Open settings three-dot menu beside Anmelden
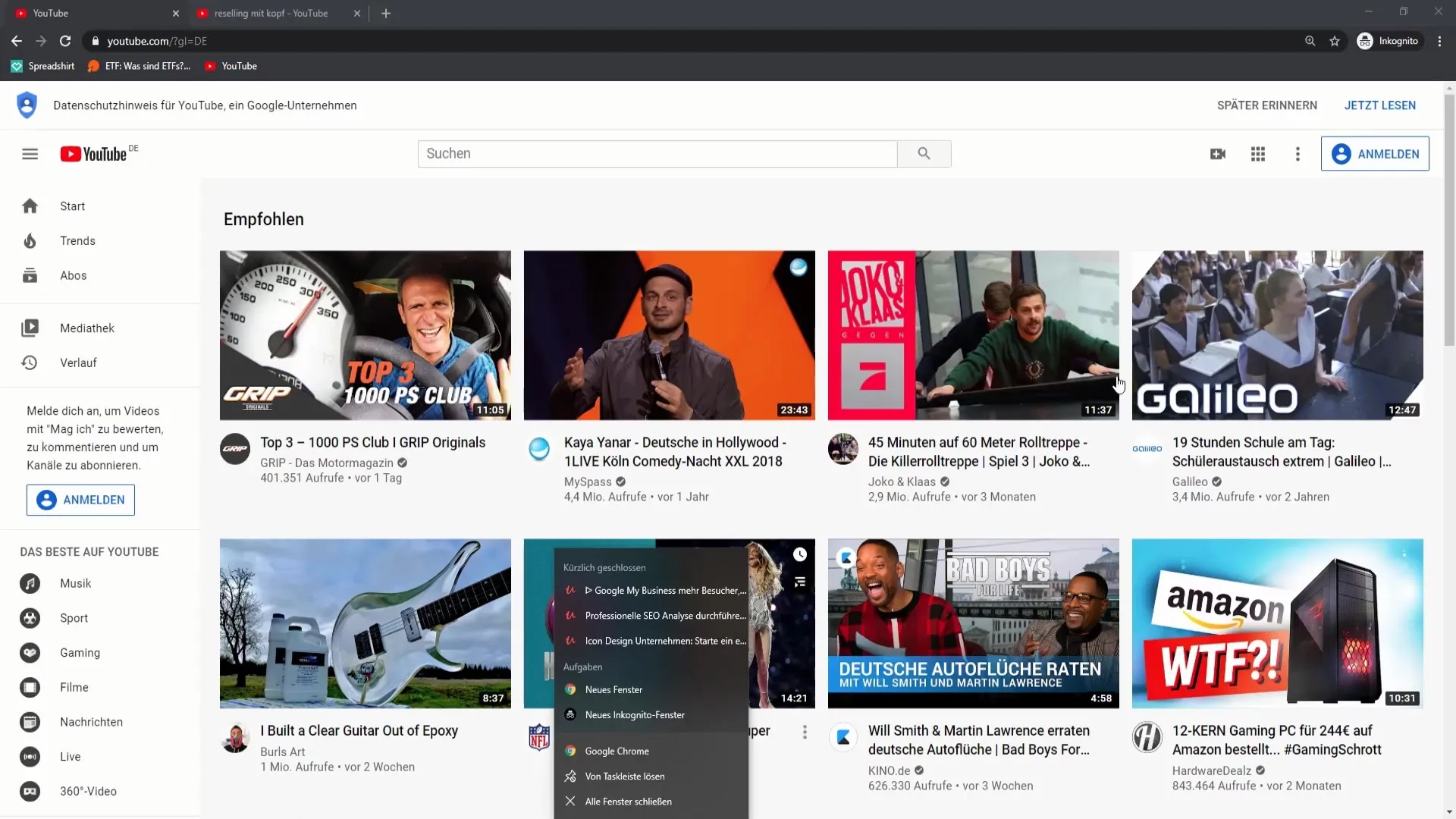The width and height of the screenshot is (1456, 819). pos(1298,154)
